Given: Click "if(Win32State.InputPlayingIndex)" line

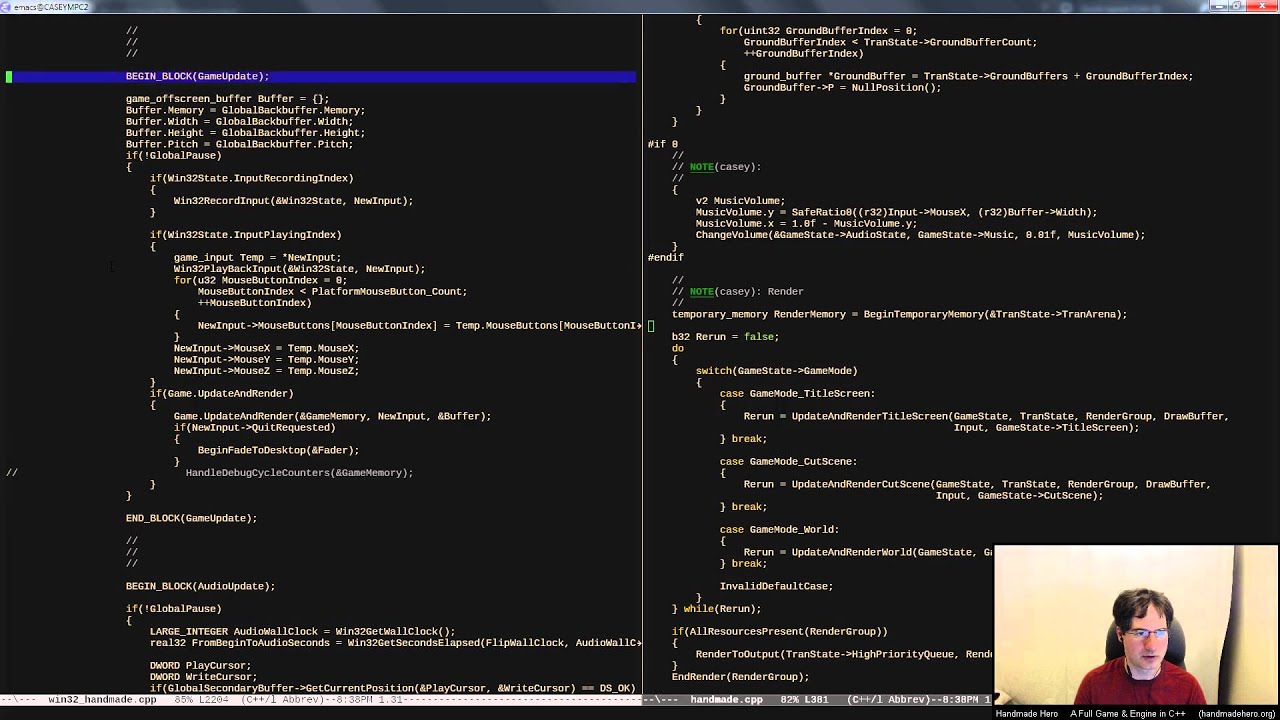Looking at the screenshot, I should (245, 235).
